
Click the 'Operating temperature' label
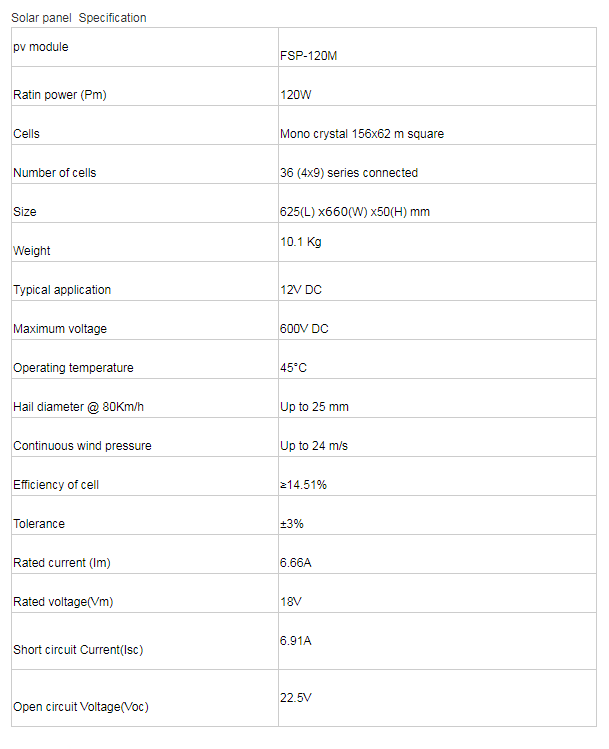(73, 368)
